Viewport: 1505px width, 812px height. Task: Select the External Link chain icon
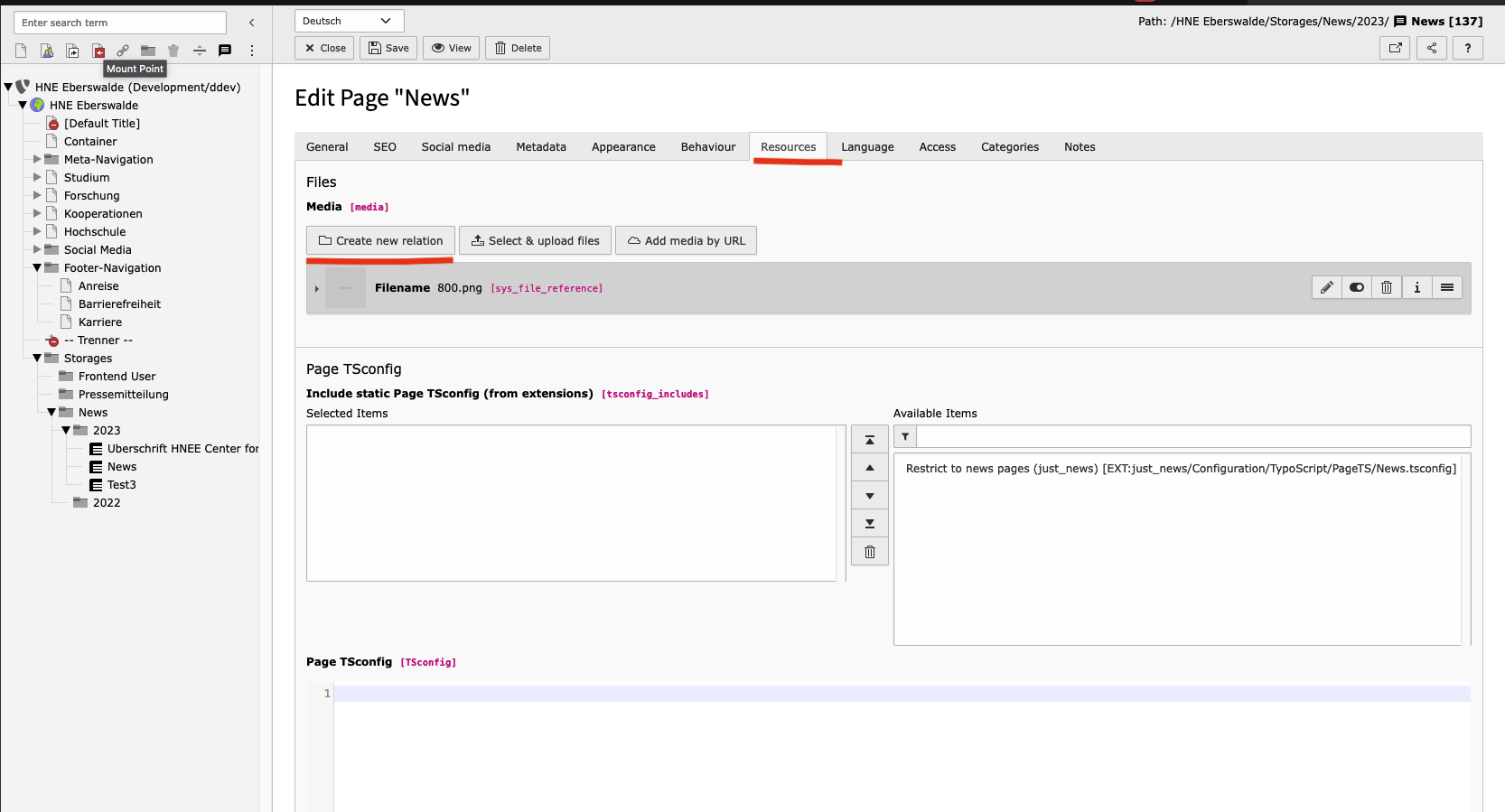coord(123,51)
